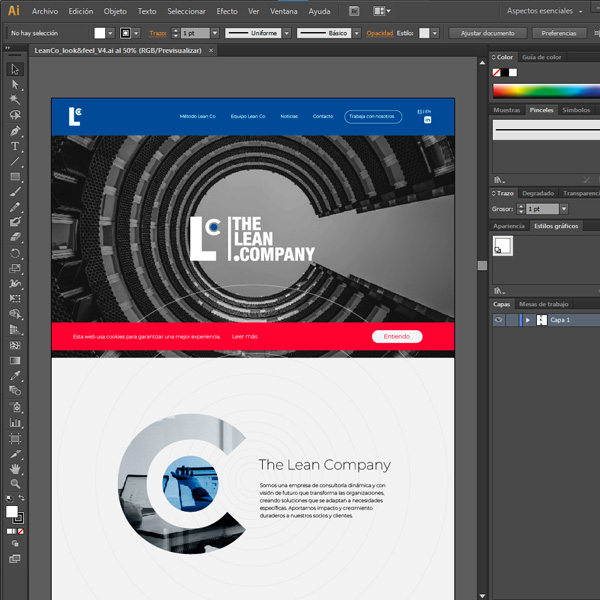
Task: Select the Zoom tool
Action: (x=15, y=484)
